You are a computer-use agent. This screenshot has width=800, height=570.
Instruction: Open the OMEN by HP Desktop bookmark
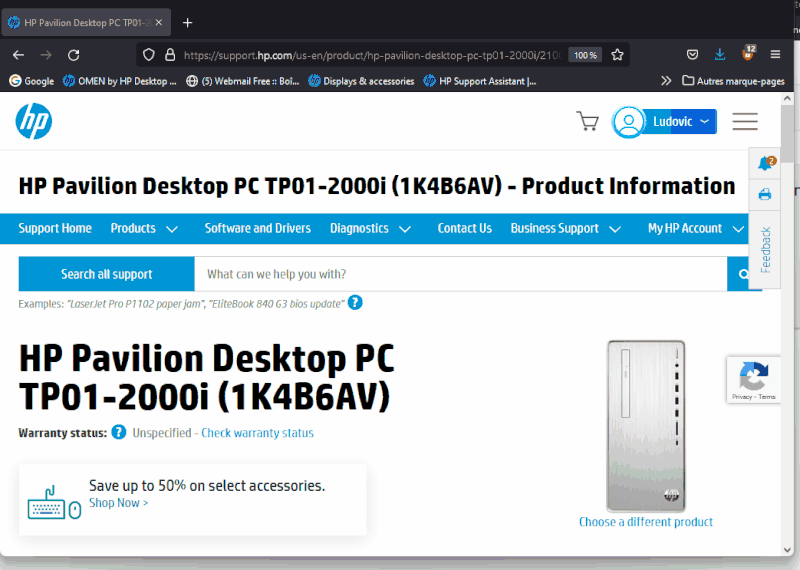[x=120, y=81]
